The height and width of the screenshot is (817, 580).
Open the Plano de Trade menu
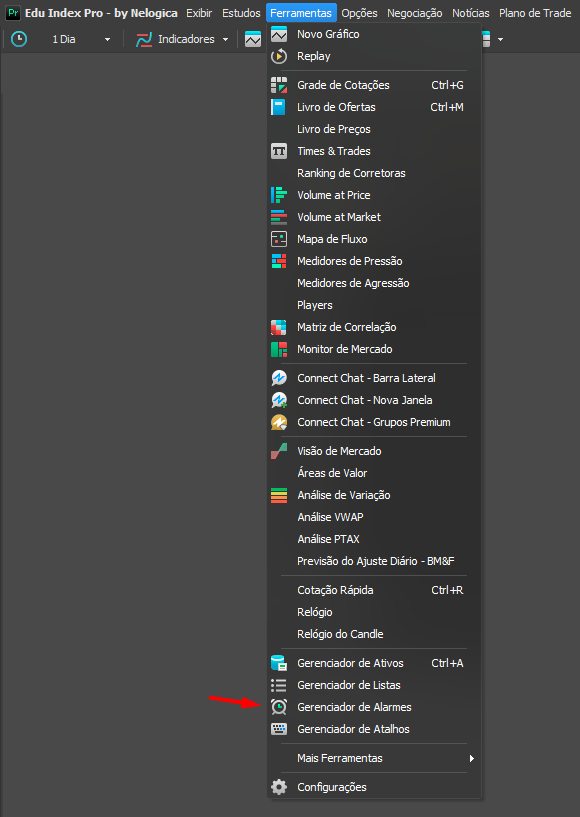535,13
